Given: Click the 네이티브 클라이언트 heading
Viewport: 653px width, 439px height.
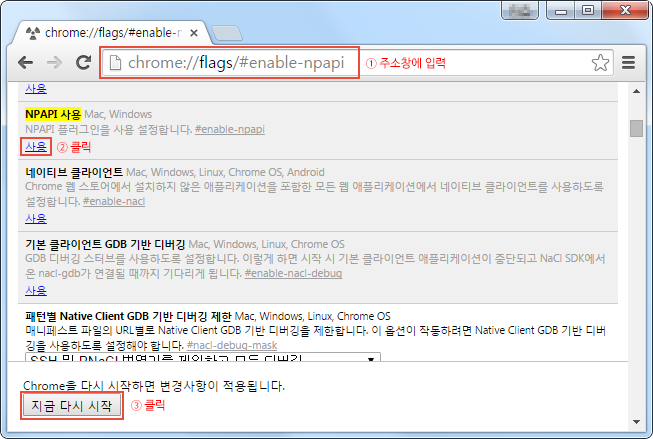Looking at the screenshot, I should tap(74, 172).
